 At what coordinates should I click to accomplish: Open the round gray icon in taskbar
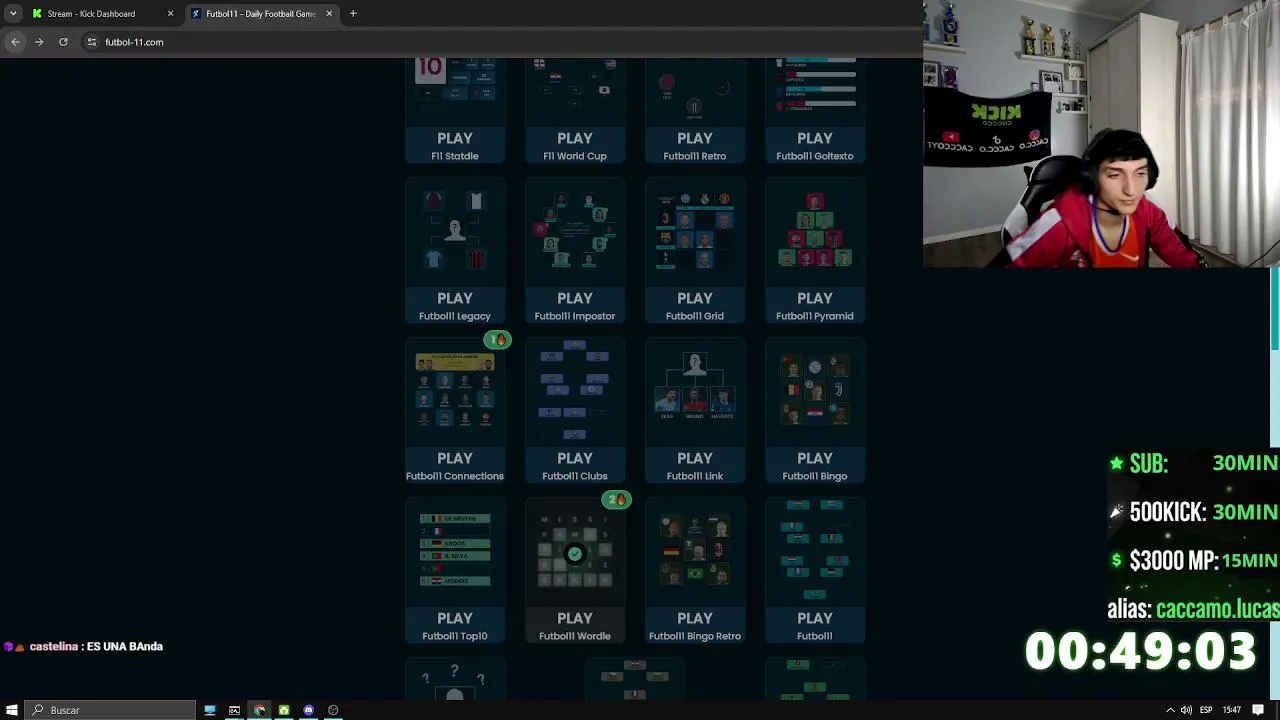tap(333, 710)
